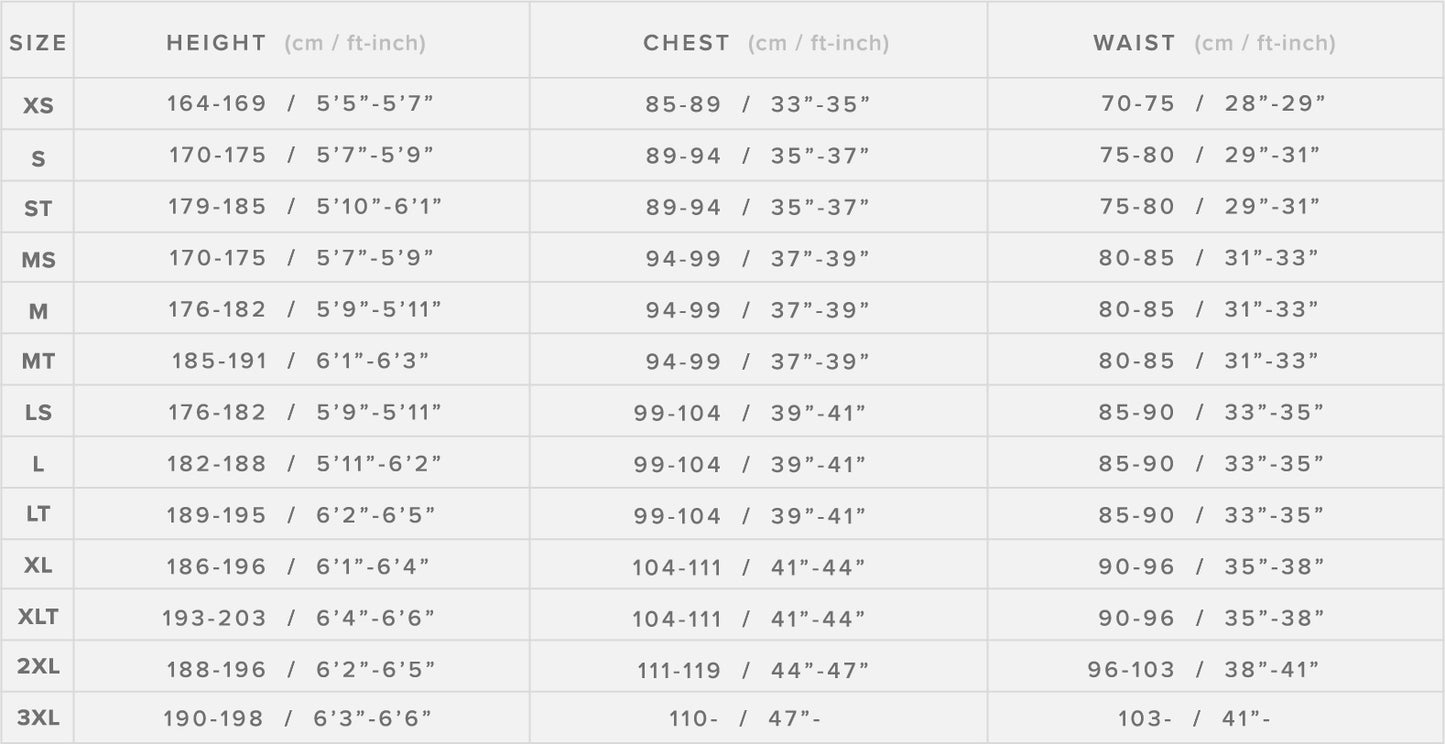Click the SIZE column header
Image resolution: width=1445 pixels, height=744 pixels.
38,43
